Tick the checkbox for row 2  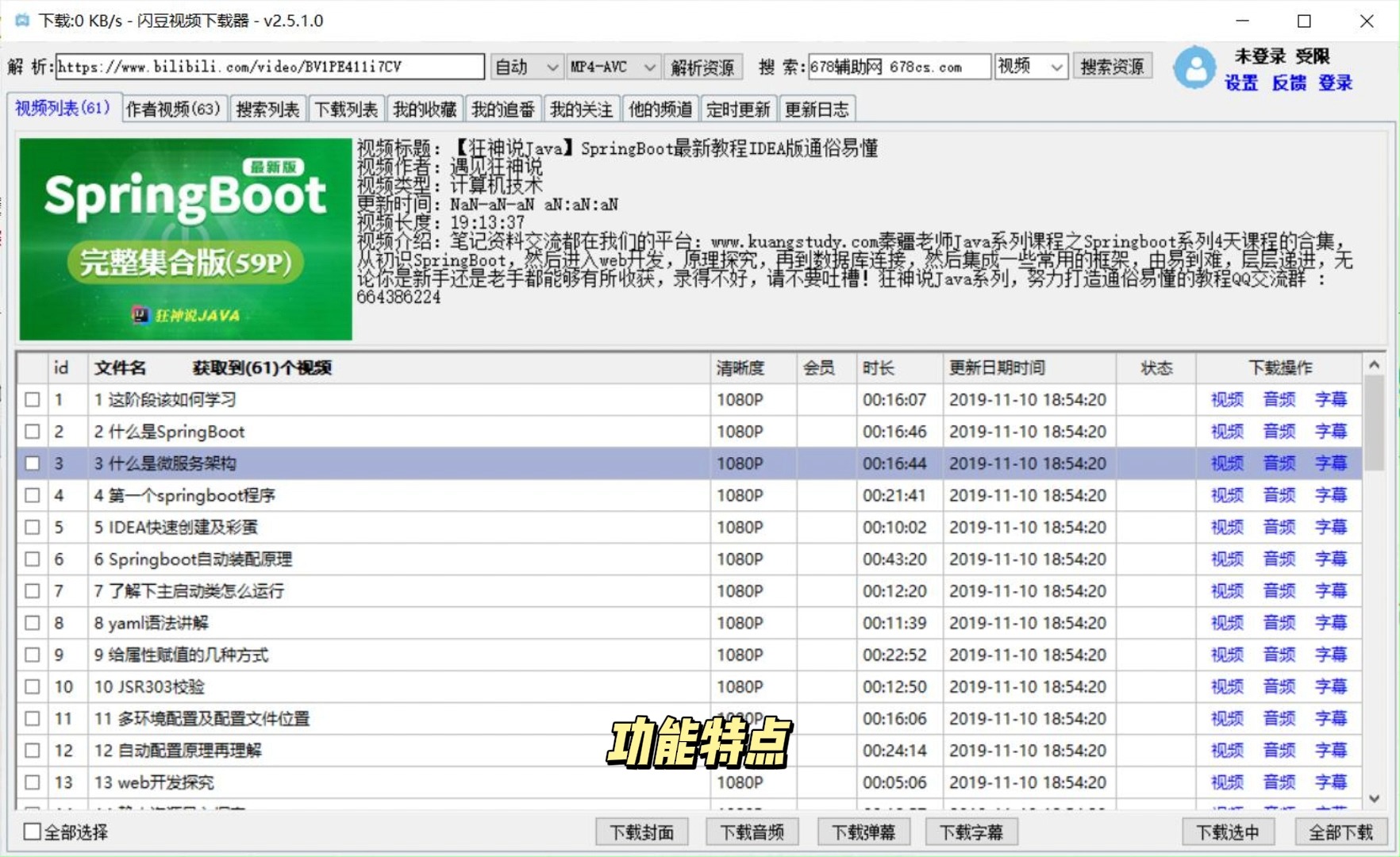pyautogui.click(x=33, y=432)
